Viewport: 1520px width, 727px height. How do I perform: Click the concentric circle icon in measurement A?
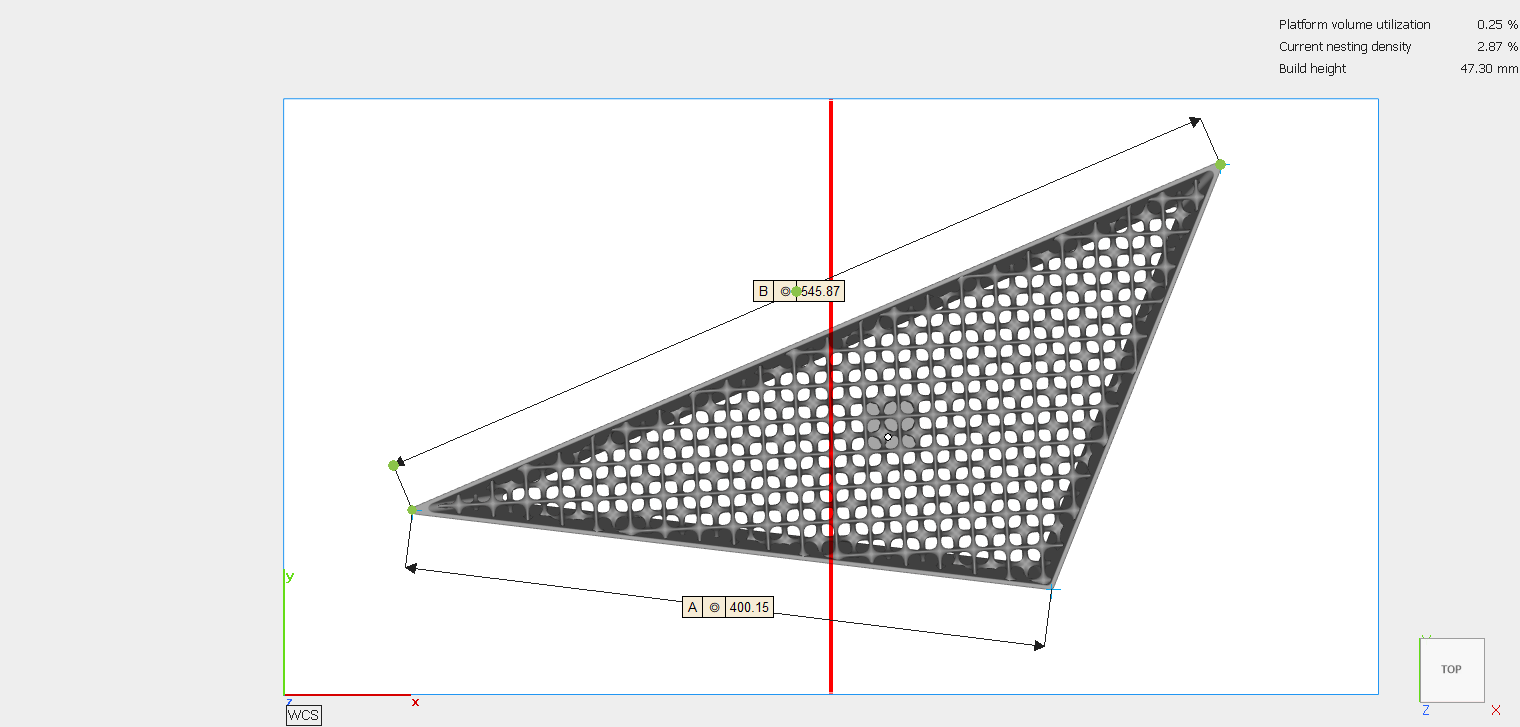pyautogui.click(x=714, y=607)
